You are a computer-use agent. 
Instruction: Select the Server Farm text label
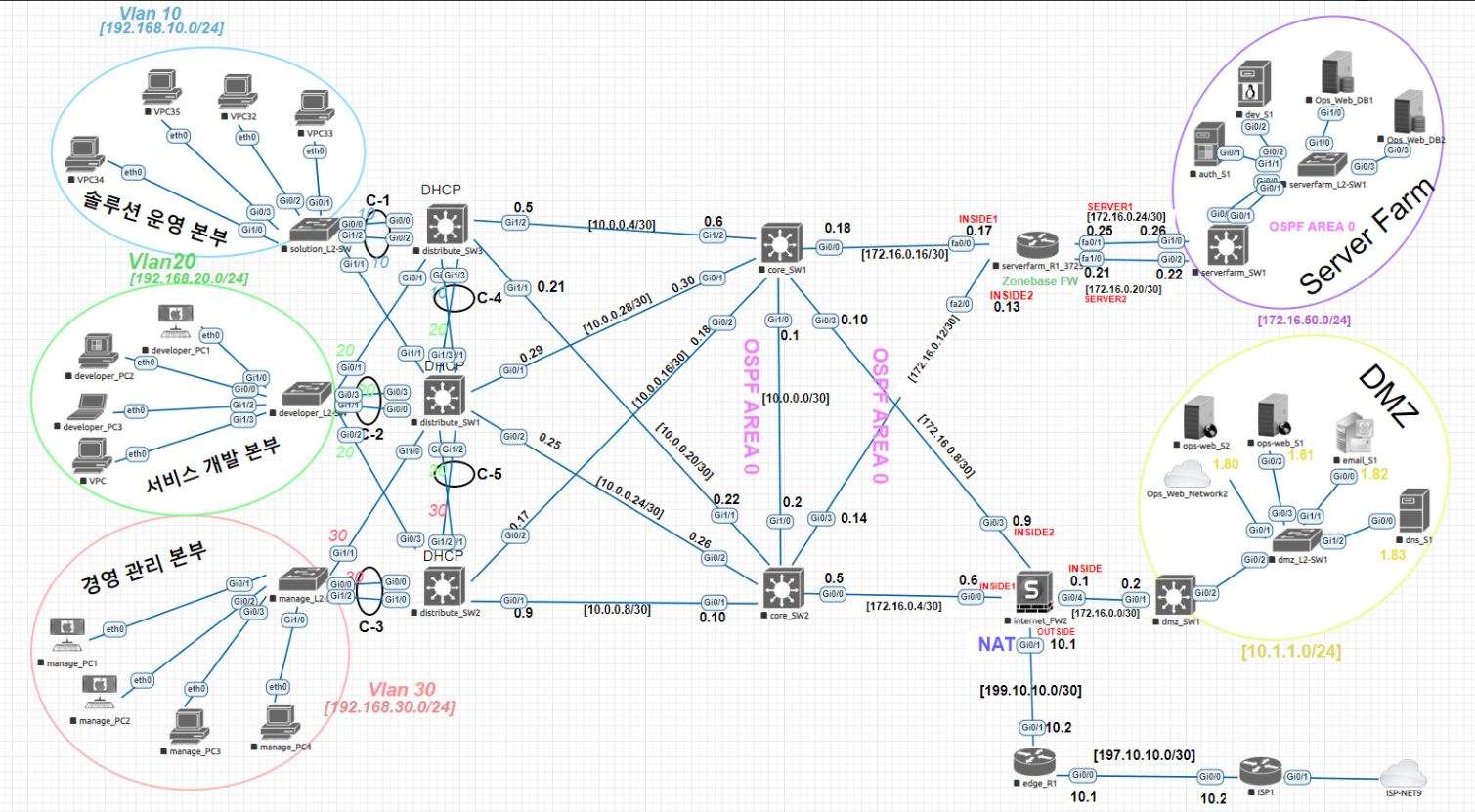tap(1367, 237)
